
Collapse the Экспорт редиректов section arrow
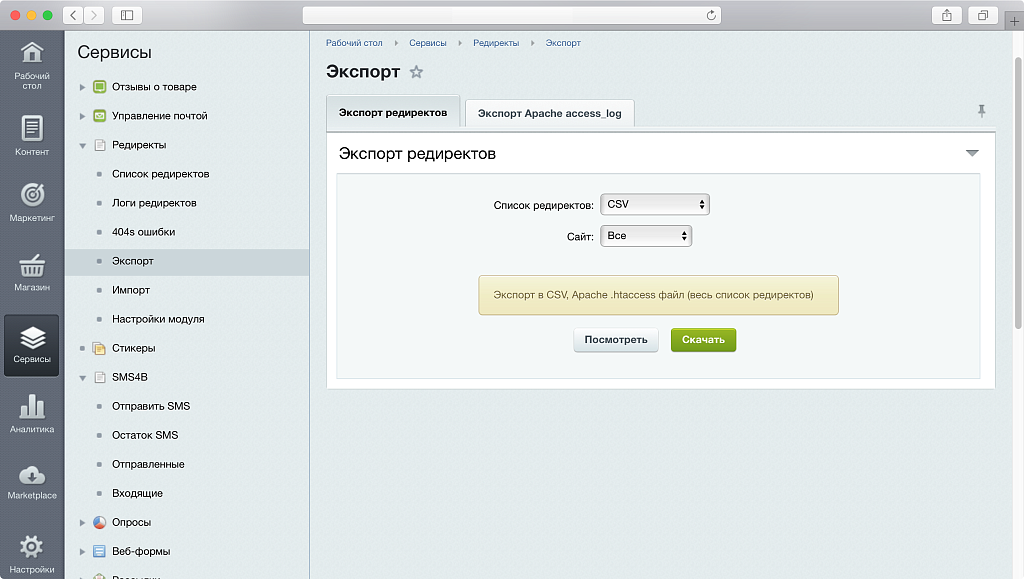coord(972,154)
